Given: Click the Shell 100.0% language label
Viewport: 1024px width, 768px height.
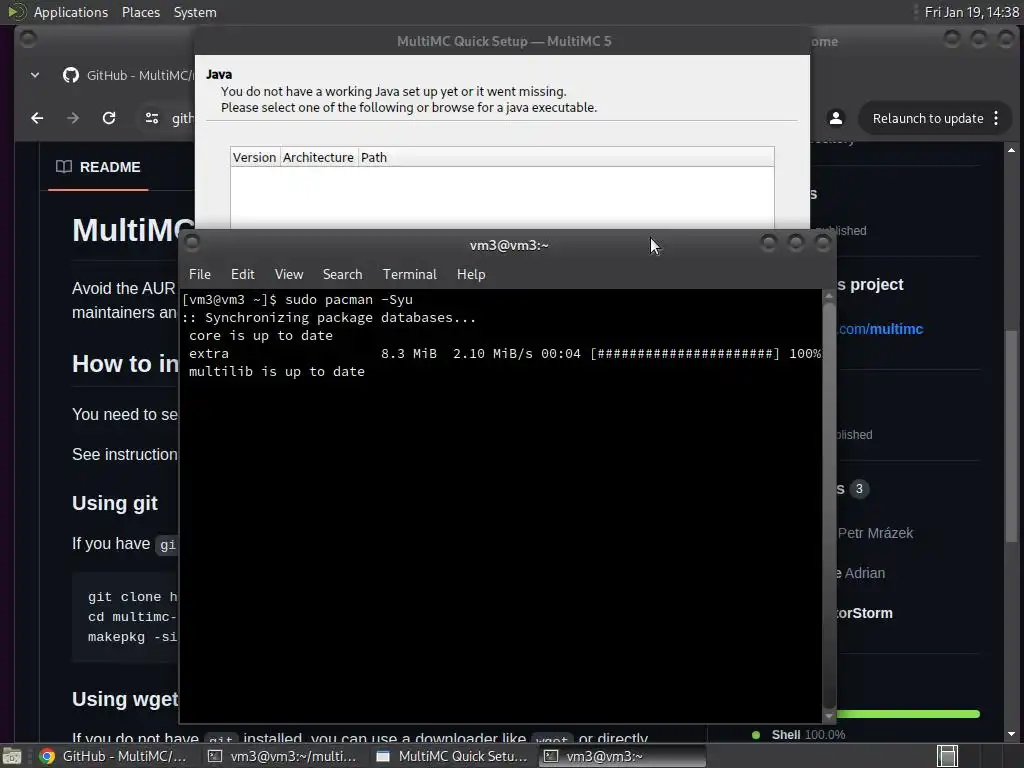Looking at the screenshot, I should (808, 735).
